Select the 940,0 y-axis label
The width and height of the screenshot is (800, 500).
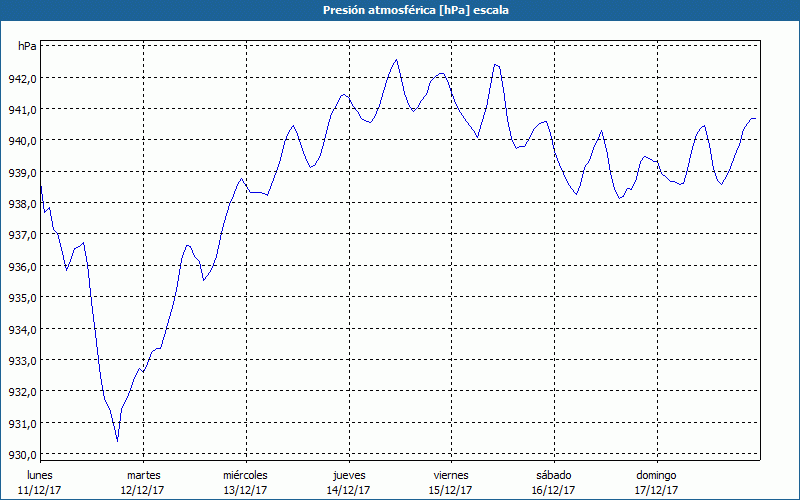coord(24,141)
